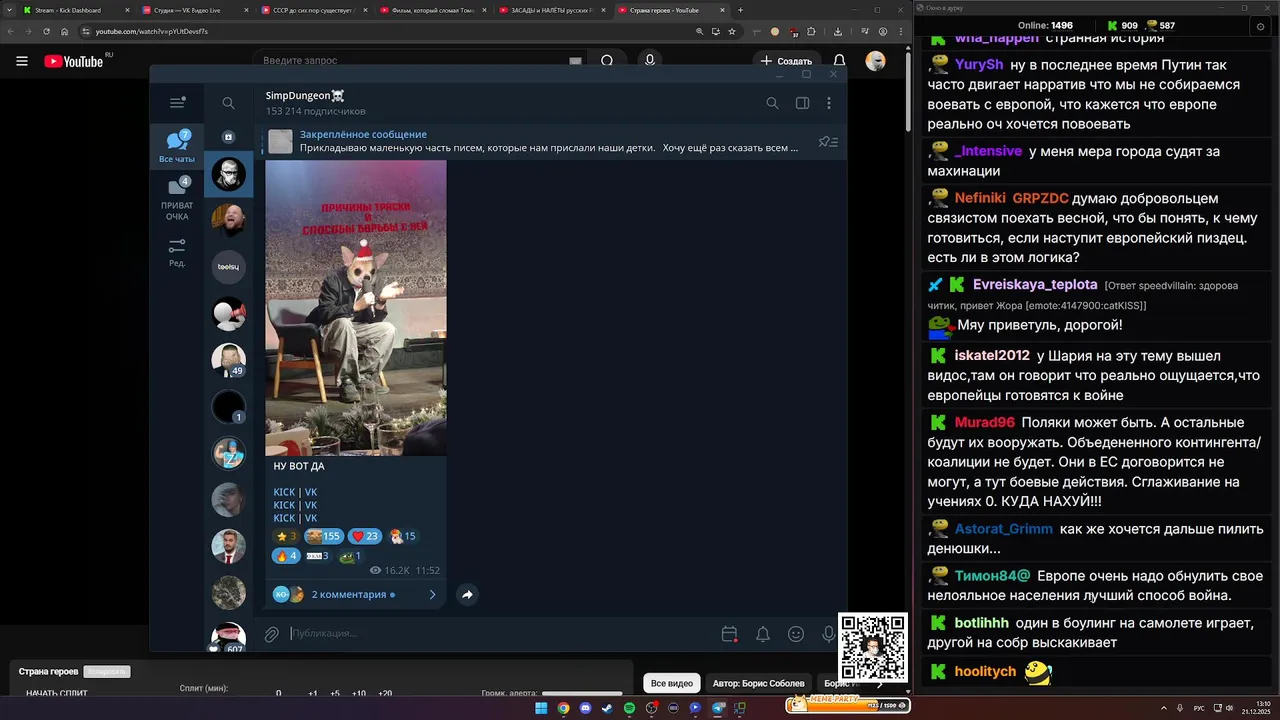The height and width of the screenshot is (720, 1280).
Task: Click the first VK link in post
Action: coord(311,492)
